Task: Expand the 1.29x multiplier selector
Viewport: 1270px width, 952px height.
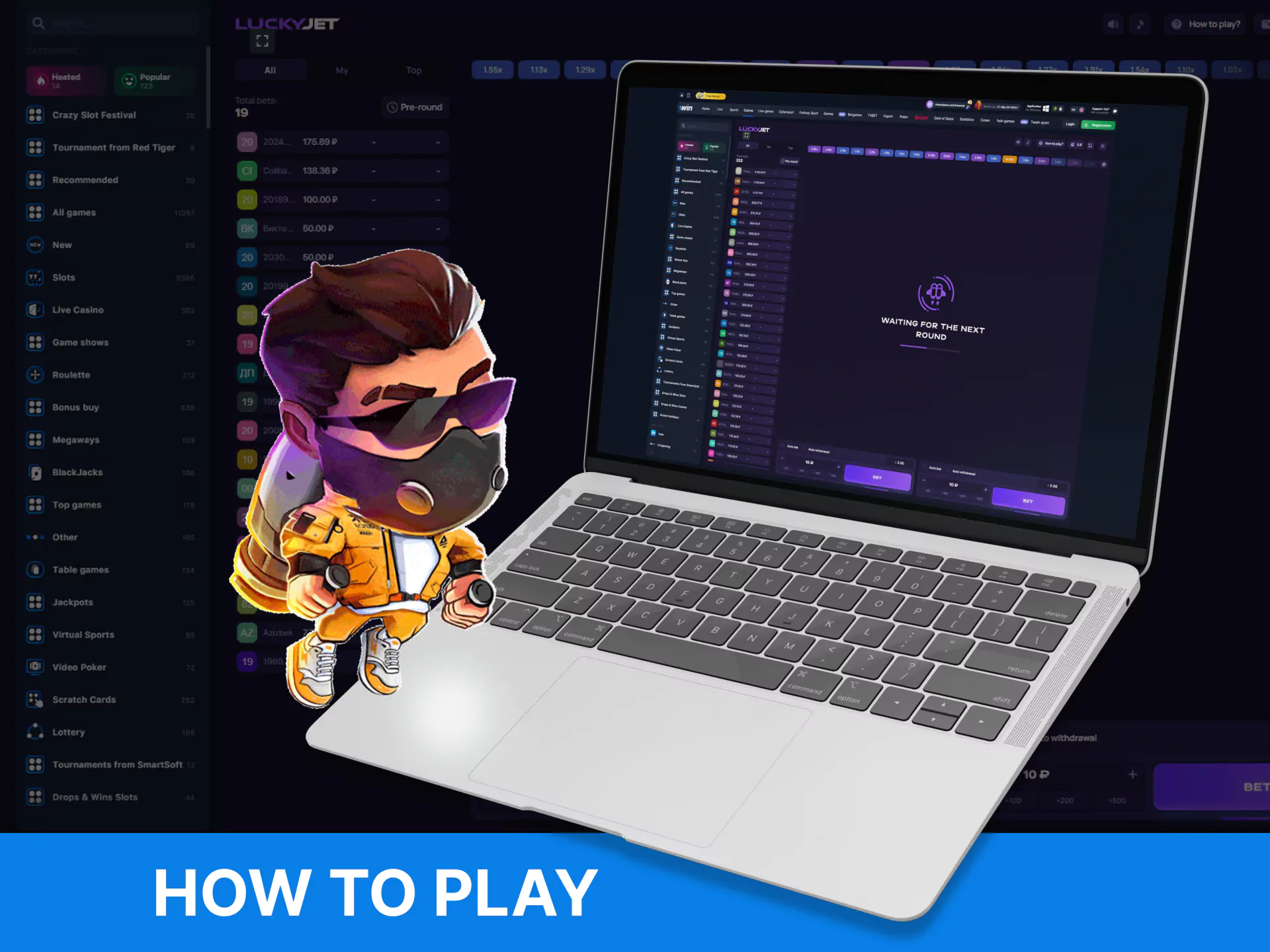Action: click(584, 69)
